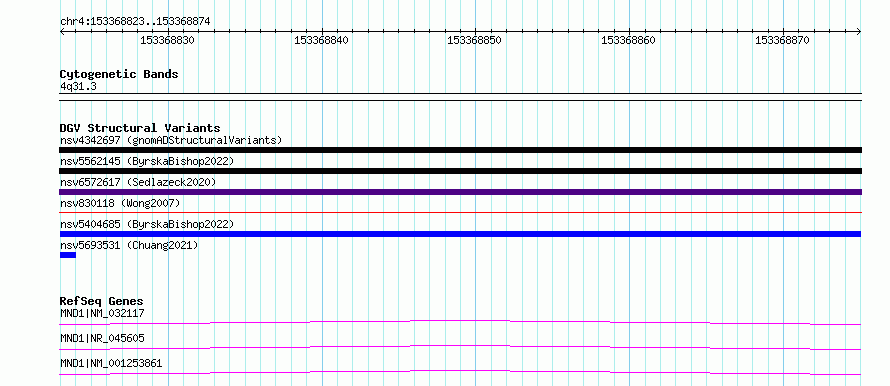
Task: Click the 153368840 ruler position
Action: [321, 40]
